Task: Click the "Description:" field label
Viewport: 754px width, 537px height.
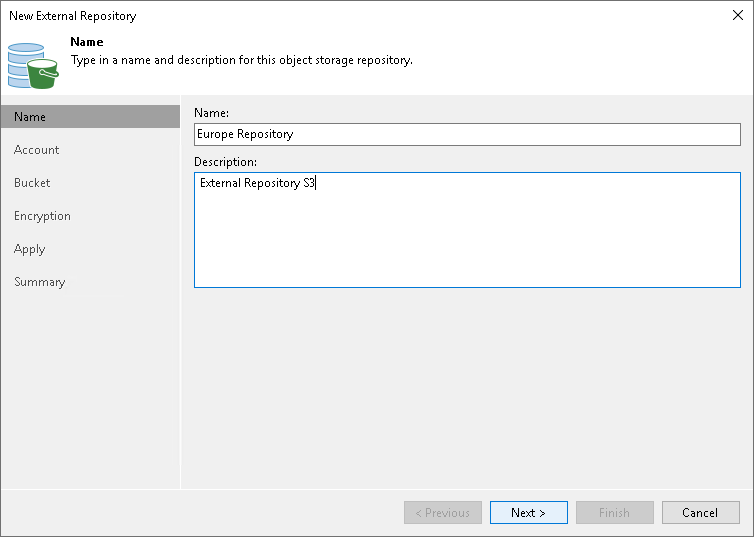Action: (225, 161)
